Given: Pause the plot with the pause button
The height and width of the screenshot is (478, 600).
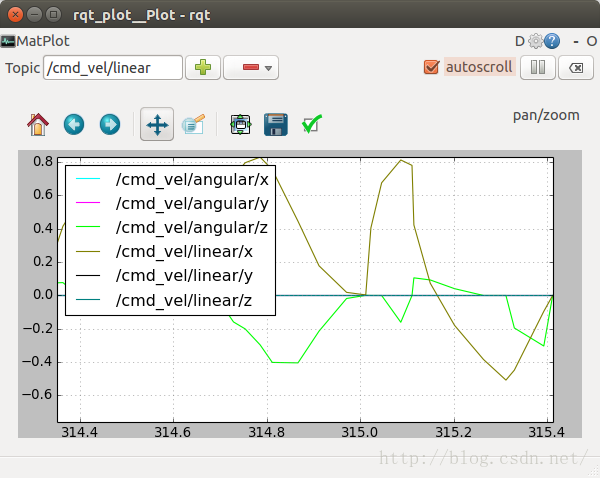Looking at the screenshot, I should tap(538, 67).
